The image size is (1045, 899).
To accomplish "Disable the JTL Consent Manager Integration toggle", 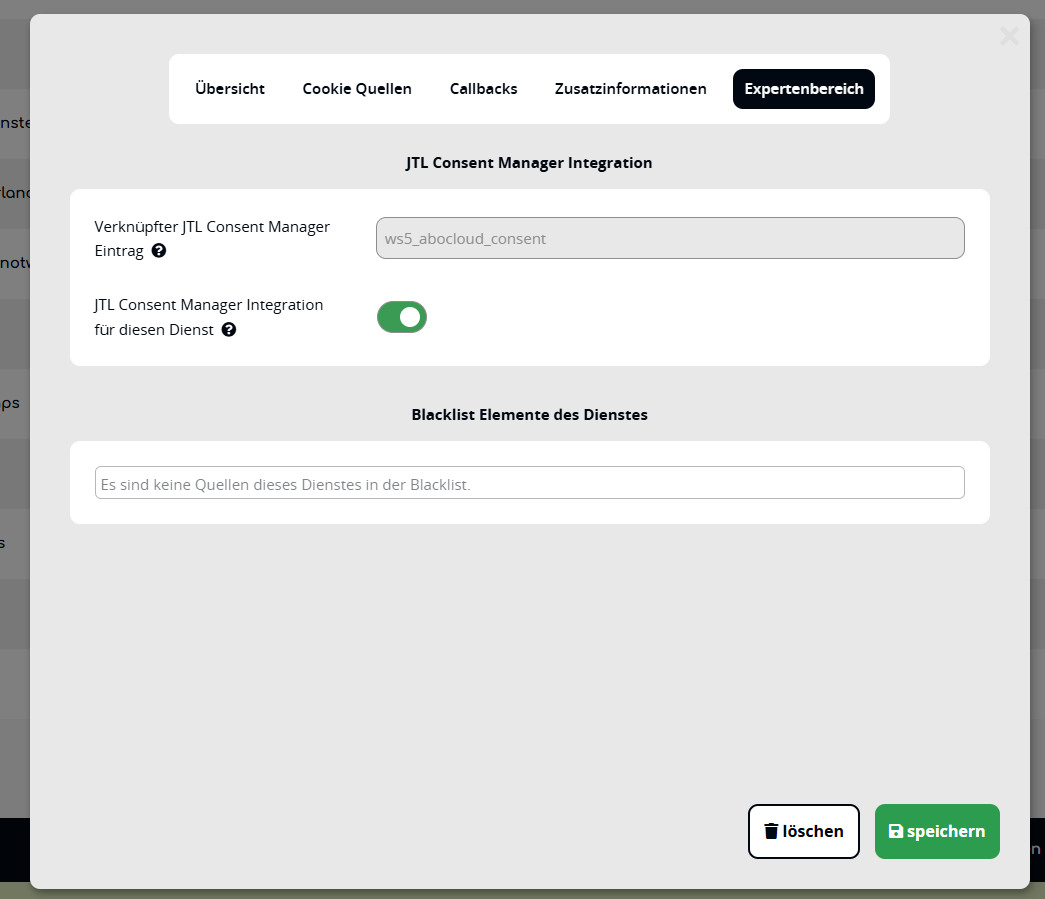I will coord(402,317).
